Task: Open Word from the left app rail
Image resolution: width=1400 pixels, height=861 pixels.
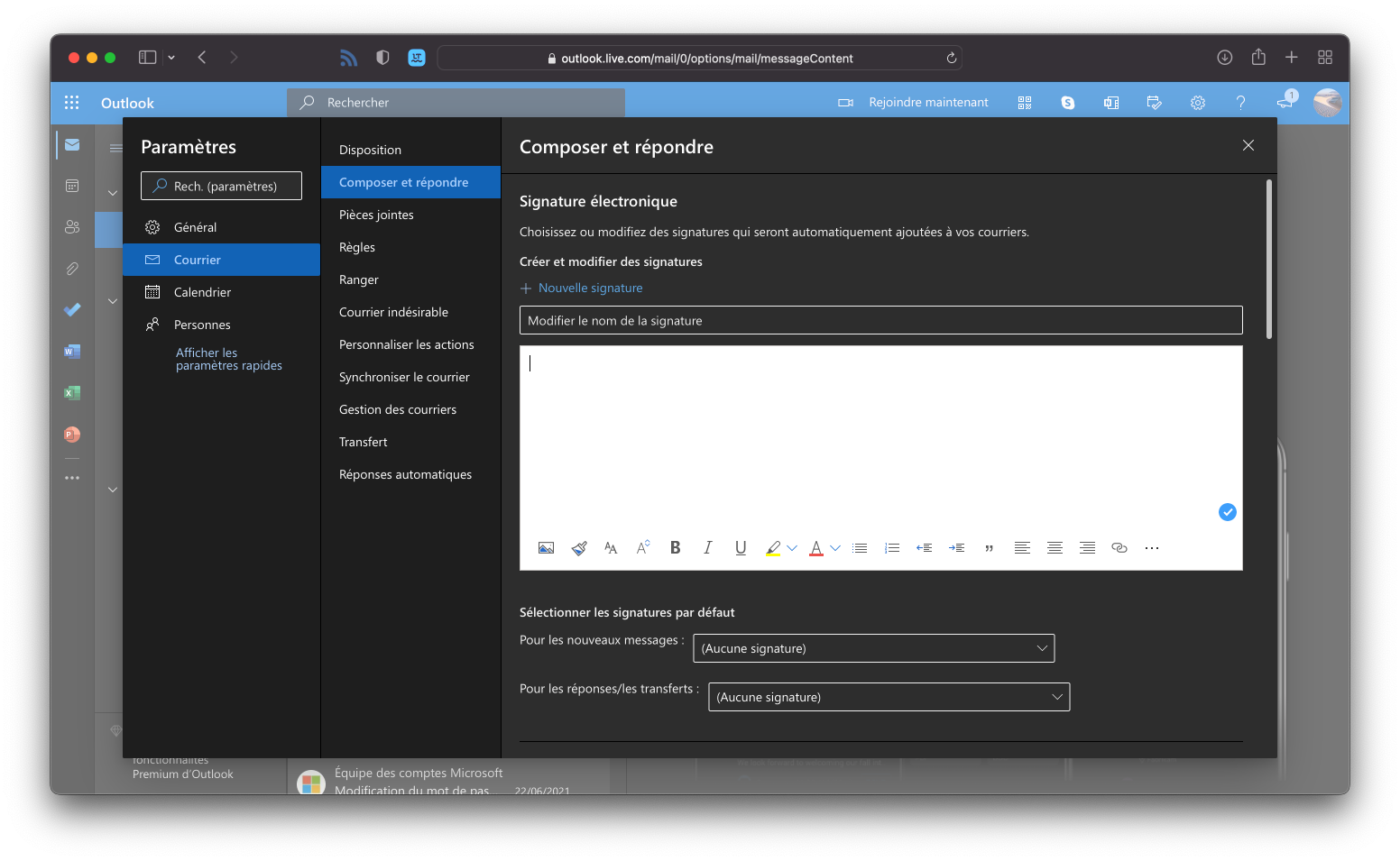Action: click(x=72, y=352)
